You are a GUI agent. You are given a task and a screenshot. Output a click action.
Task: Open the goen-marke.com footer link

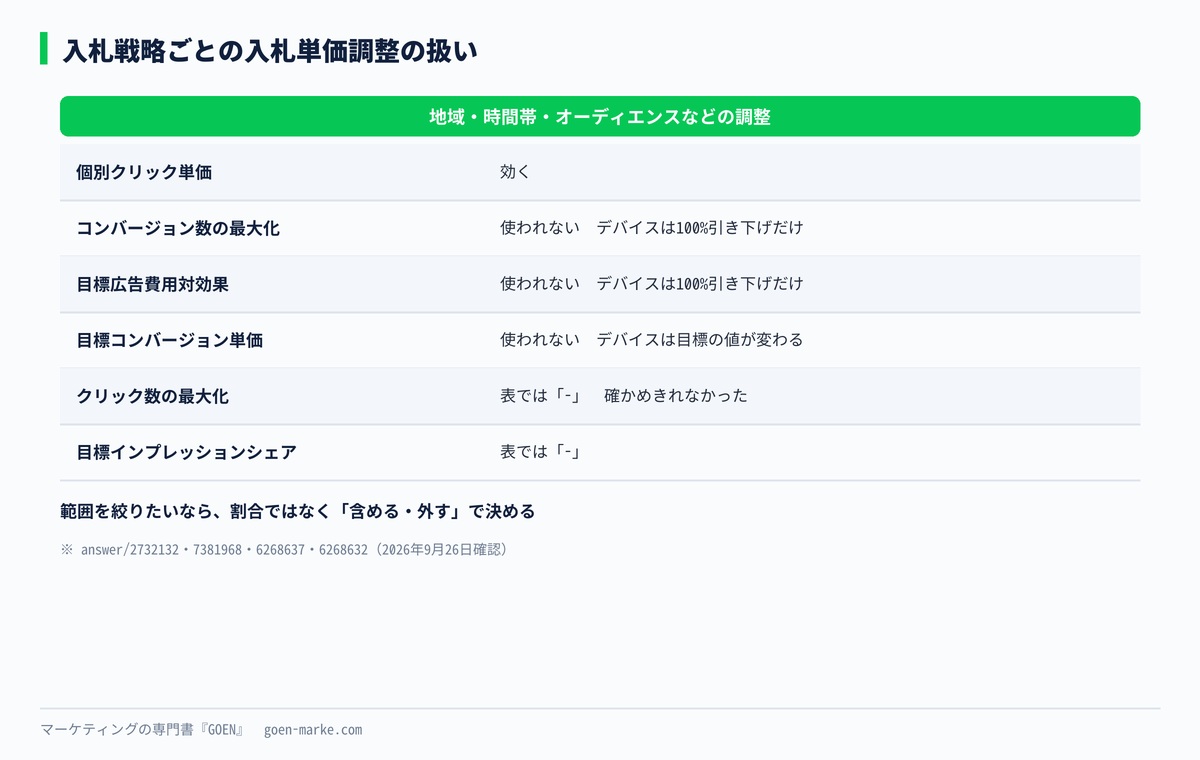pos(313,730)
